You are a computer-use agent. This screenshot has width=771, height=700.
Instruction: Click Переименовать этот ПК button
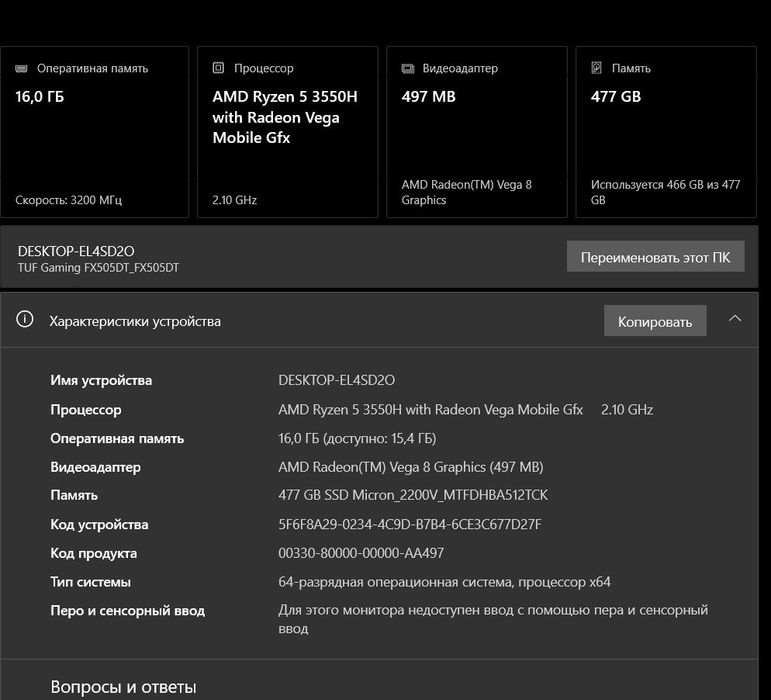point(655,257)
